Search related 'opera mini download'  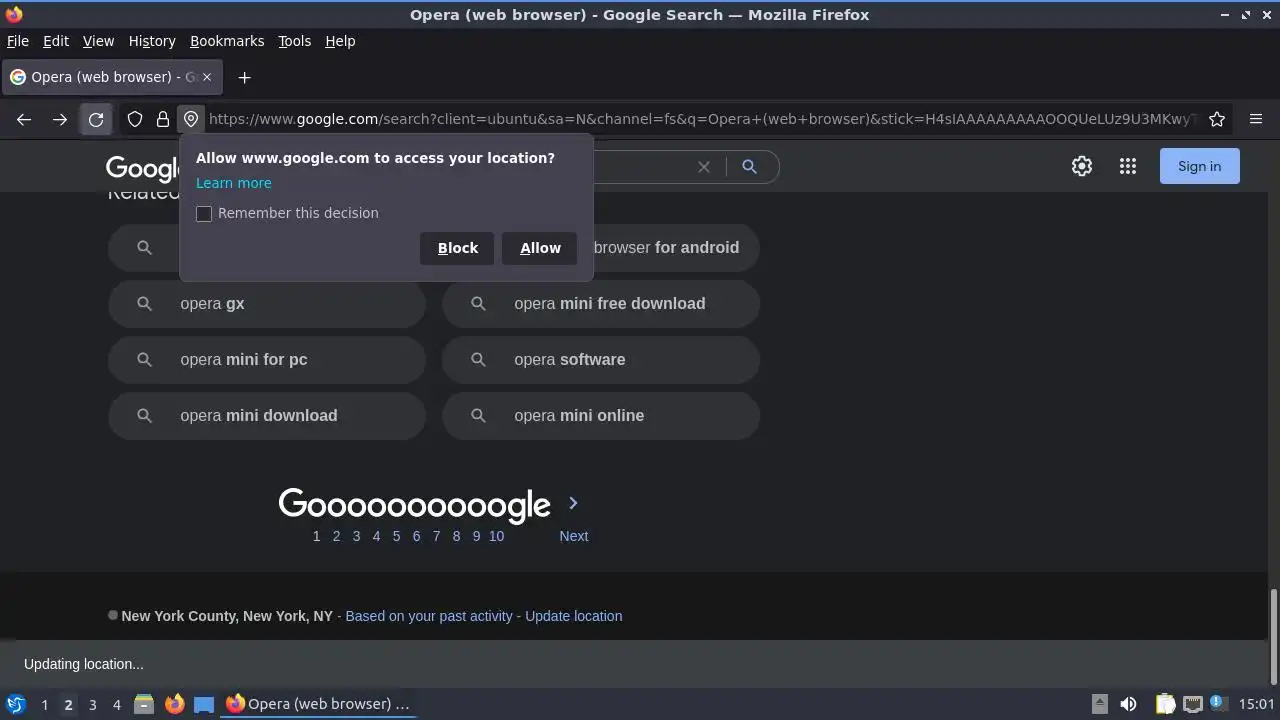(x=267, y=416)
